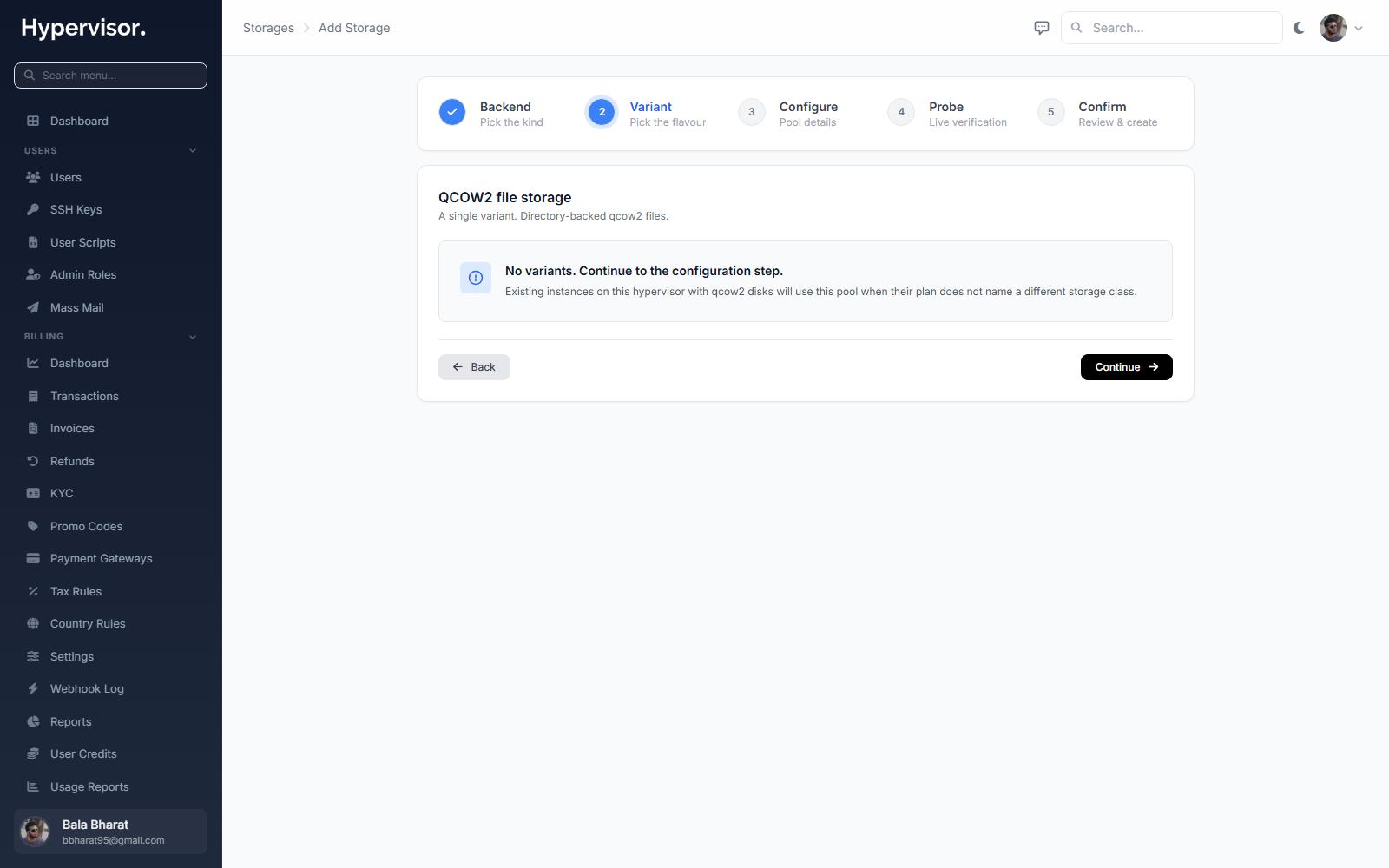Viewport: 1389px width, 868px height.
Task: Click the Reports pie-chart icon
Action: tap(33, 721)
